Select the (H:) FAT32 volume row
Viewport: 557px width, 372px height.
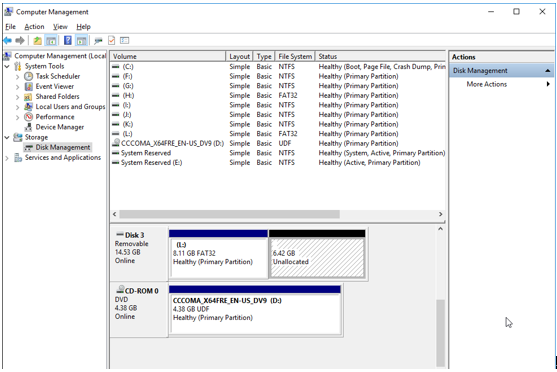278,95
